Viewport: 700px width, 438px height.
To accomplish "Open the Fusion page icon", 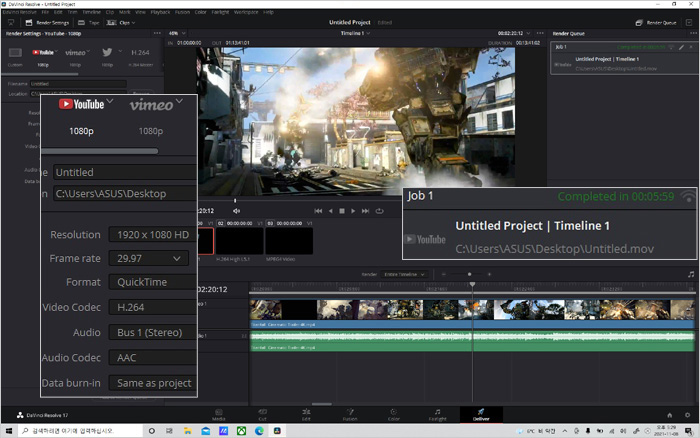I will tap(350, 411).
